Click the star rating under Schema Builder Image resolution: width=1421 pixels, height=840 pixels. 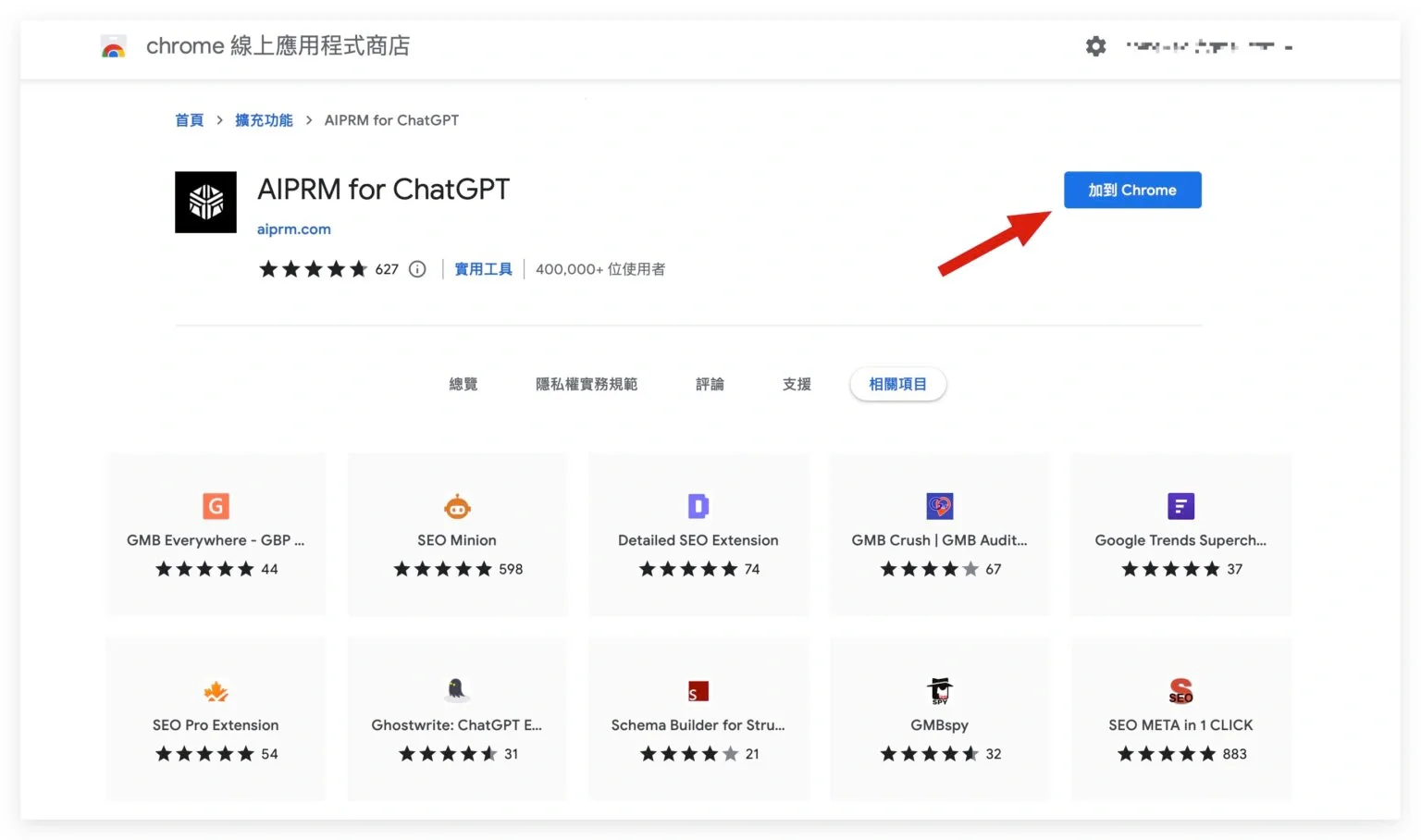coord(689,754)
